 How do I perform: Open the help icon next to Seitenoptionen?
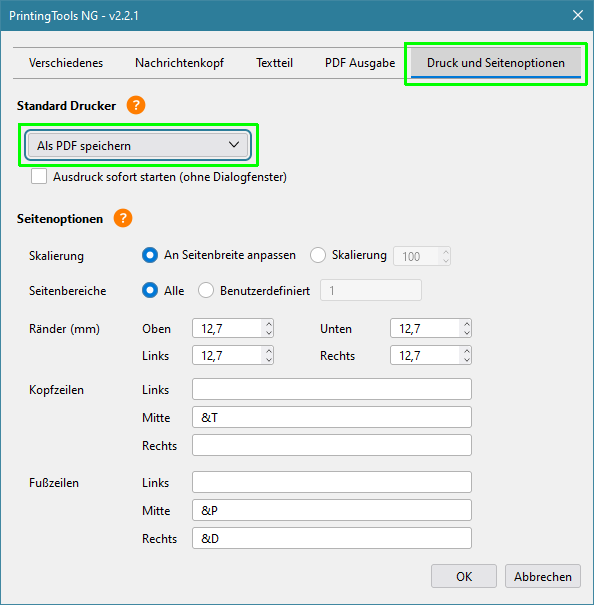click(x=123, y=218)
